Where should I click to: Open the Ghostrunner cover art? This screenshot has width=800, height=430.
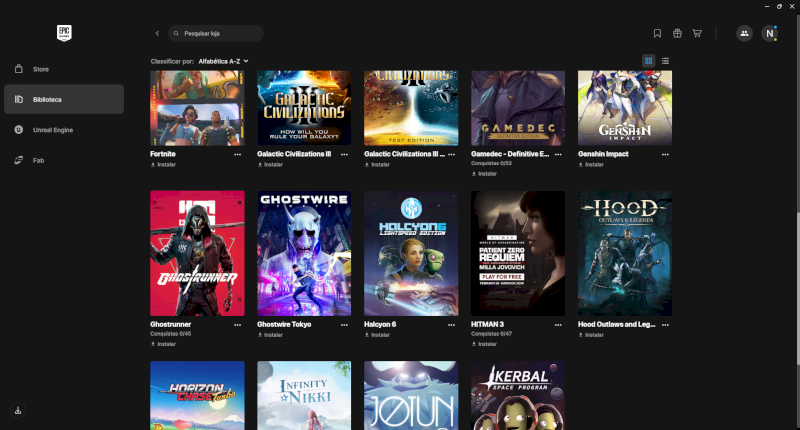(197, 254)
